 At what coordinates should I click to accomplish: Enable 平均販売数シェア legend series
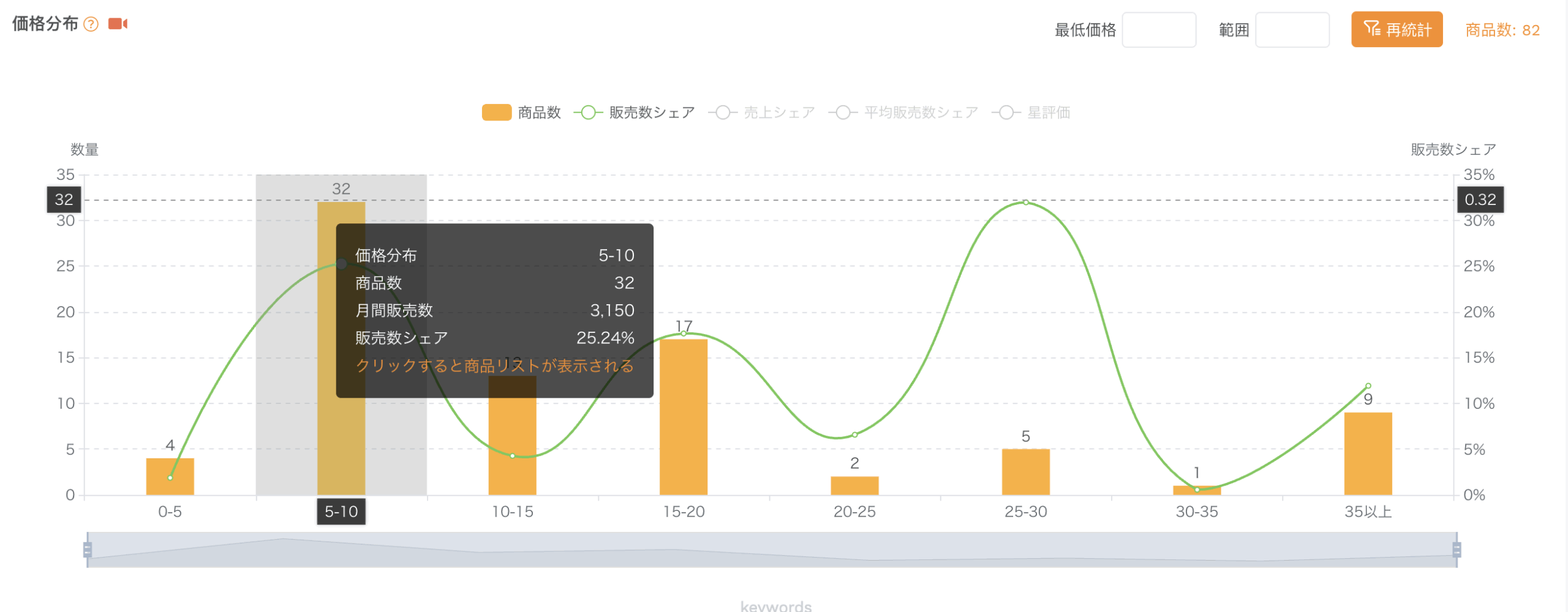tap(903, 113)
